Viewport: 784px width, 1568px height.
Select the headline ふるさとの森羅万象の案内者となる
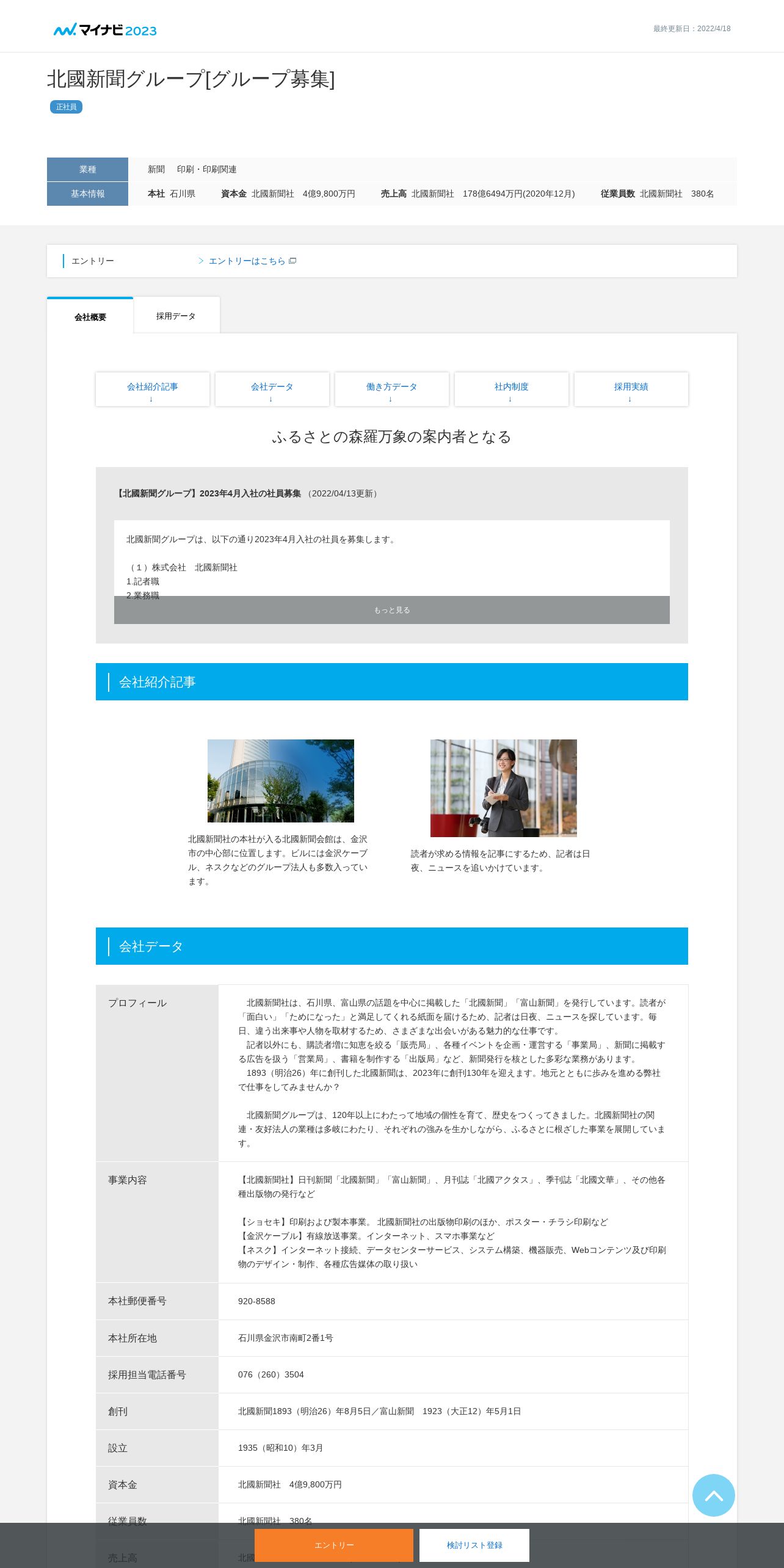click(x=392, y=437)
